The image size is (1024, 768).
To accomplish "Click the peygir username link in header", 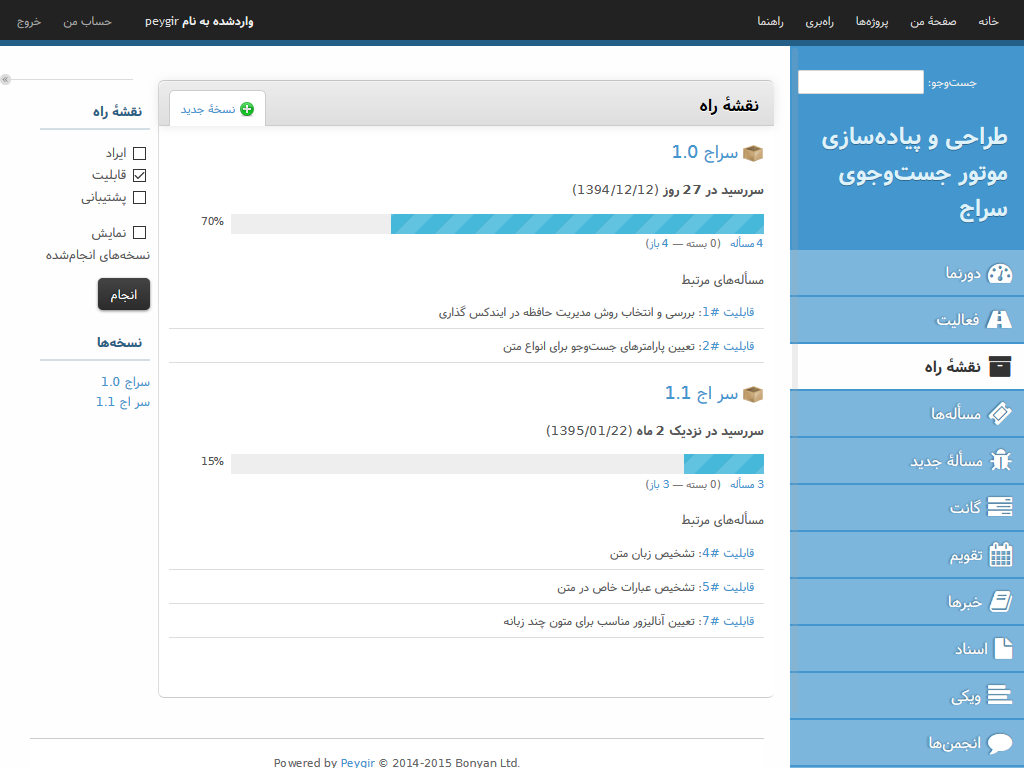I will click(162, 22).
